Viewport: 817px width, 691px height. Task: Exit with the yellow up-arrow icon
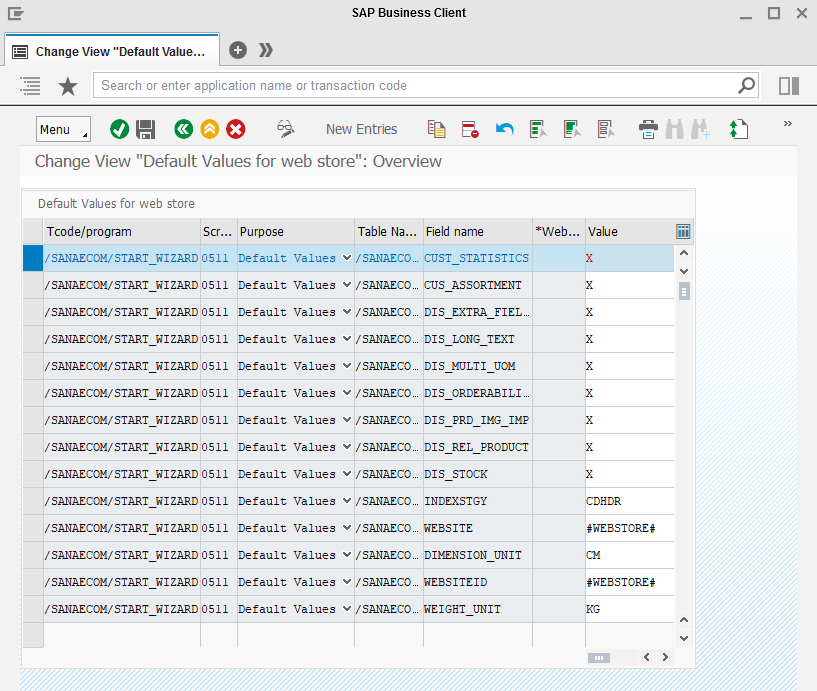point(210,129)
